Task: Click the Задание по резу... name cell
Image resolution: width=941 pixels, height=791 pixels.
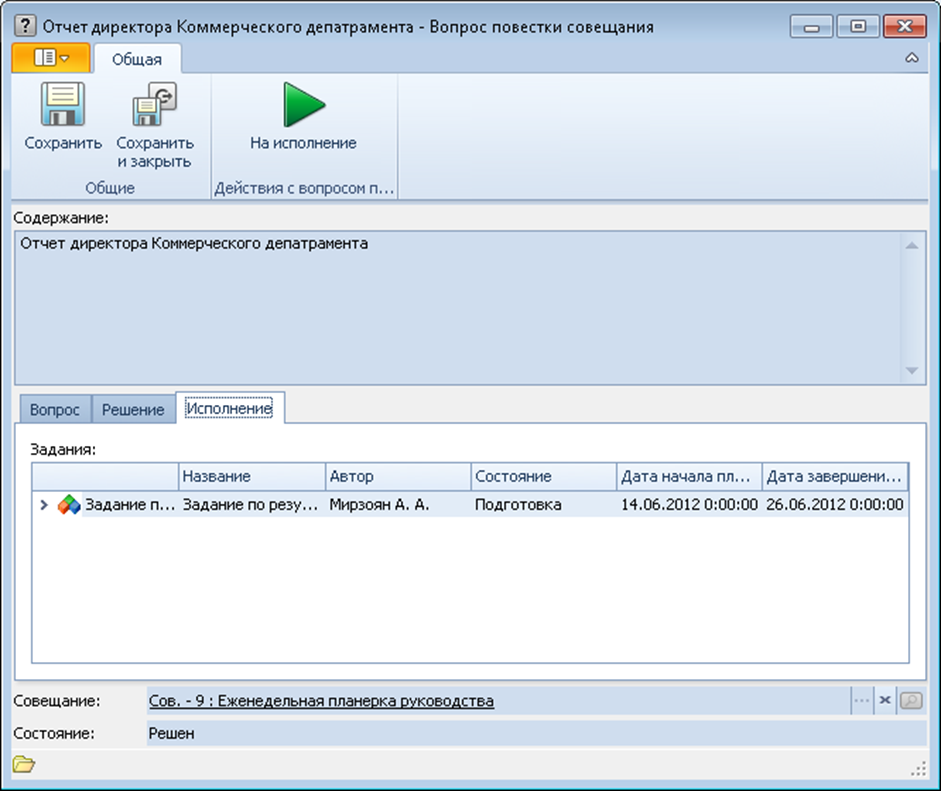Action: [x=252, y=505]
